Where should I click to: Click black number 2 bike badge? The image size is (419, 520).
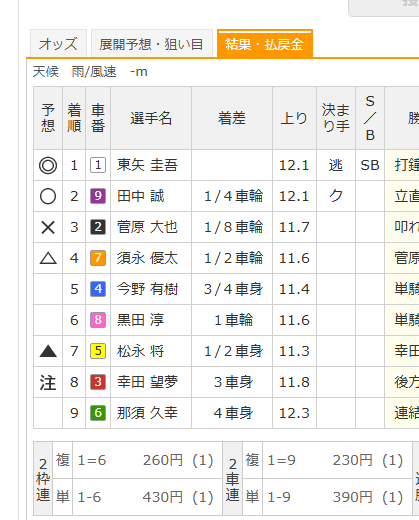coord(98,227)
